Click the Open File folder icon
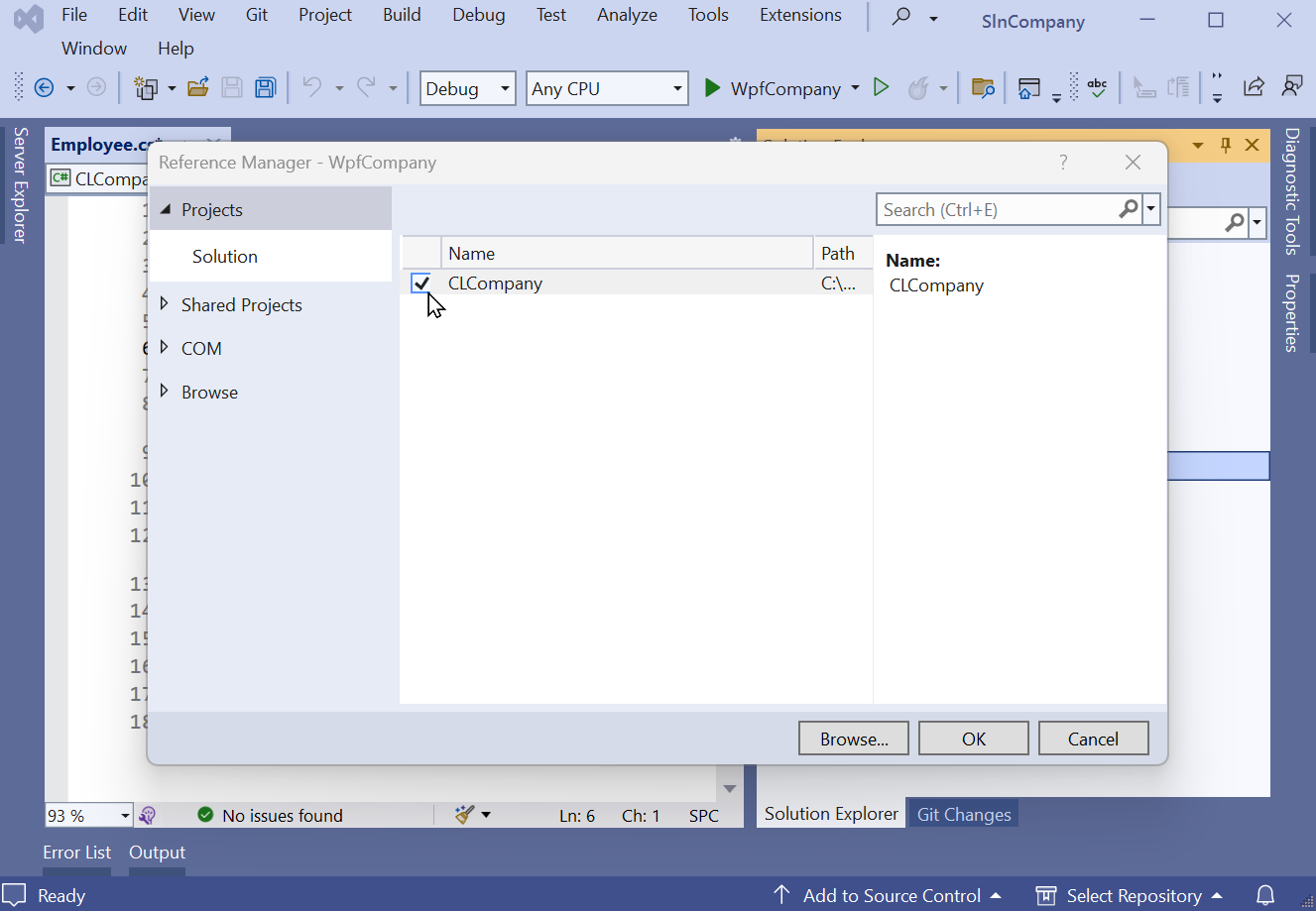Viewport: 1316px width, 911px height. 198,88
